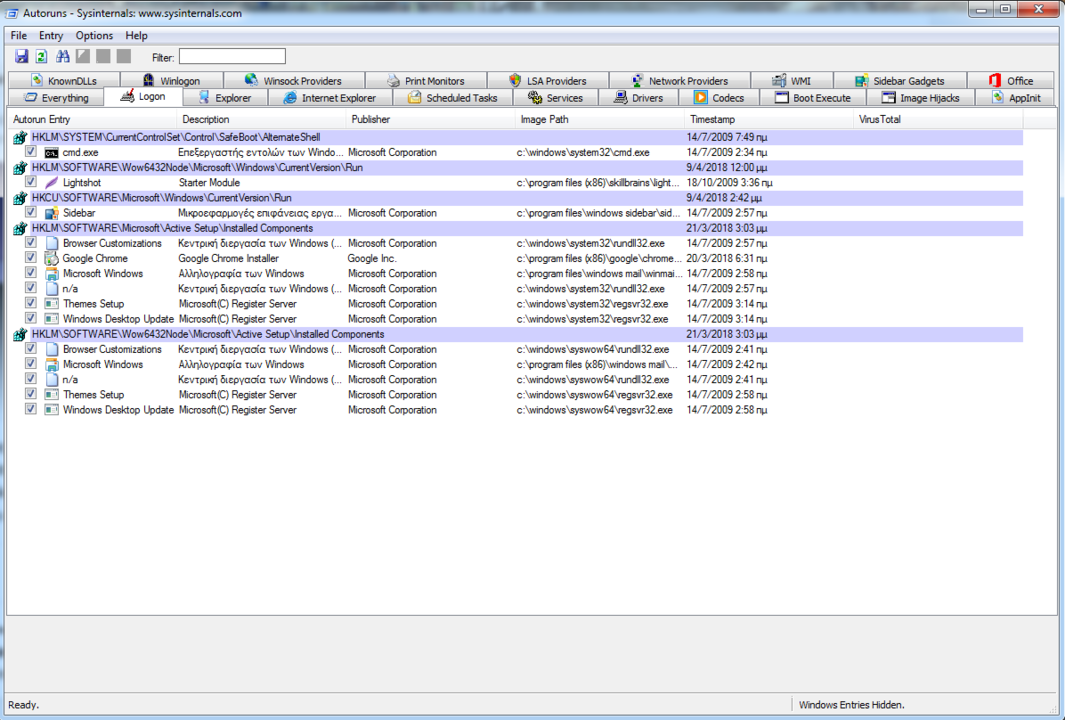Image resolution: width=1065 pixels, height=720 pixels.
Task: Click the cmd.exe entry icon
Action: click(x=52, y=153)
